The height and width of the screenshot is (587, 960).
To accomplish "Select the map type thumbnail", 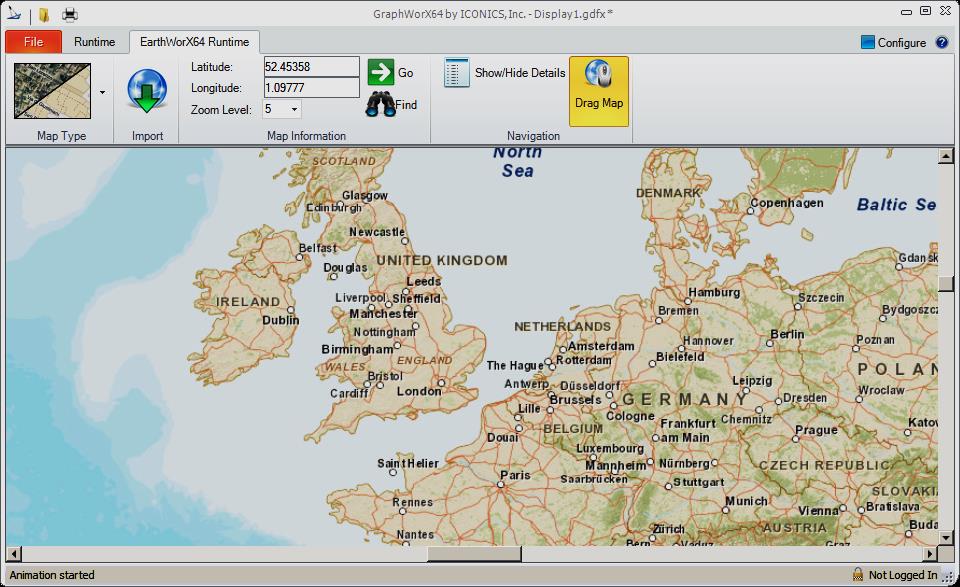I will pyautogui.click(x=53, y=91).
